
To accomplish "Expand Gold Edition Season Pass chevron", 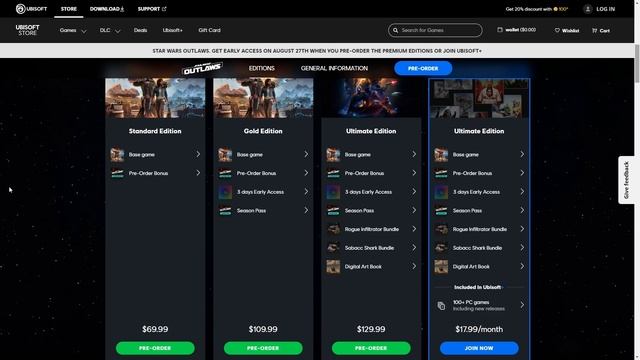I will 306,210.
